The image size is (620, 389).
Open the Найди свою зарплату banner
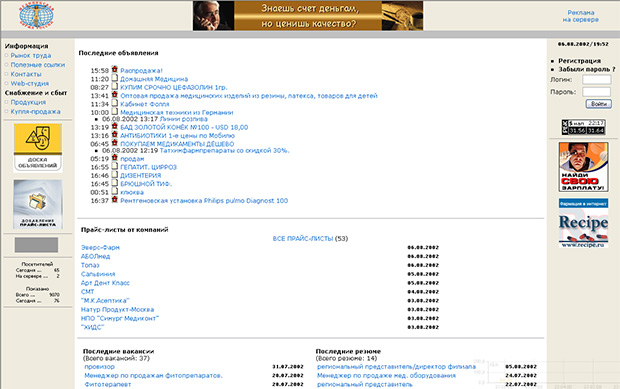pos(583,167)
